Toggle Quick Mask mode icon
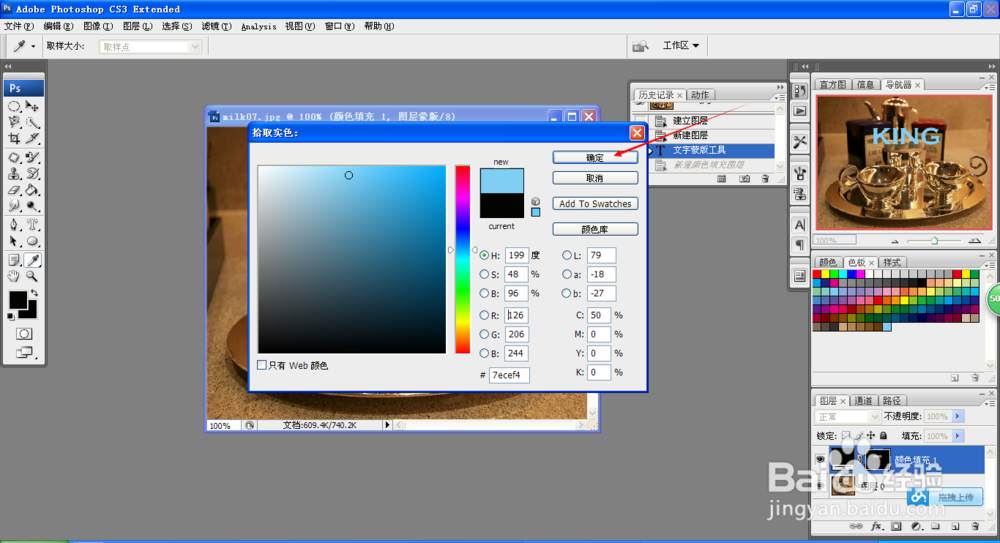The width and height of the screenshot is (1000, 543). click(x=24, y=334)
